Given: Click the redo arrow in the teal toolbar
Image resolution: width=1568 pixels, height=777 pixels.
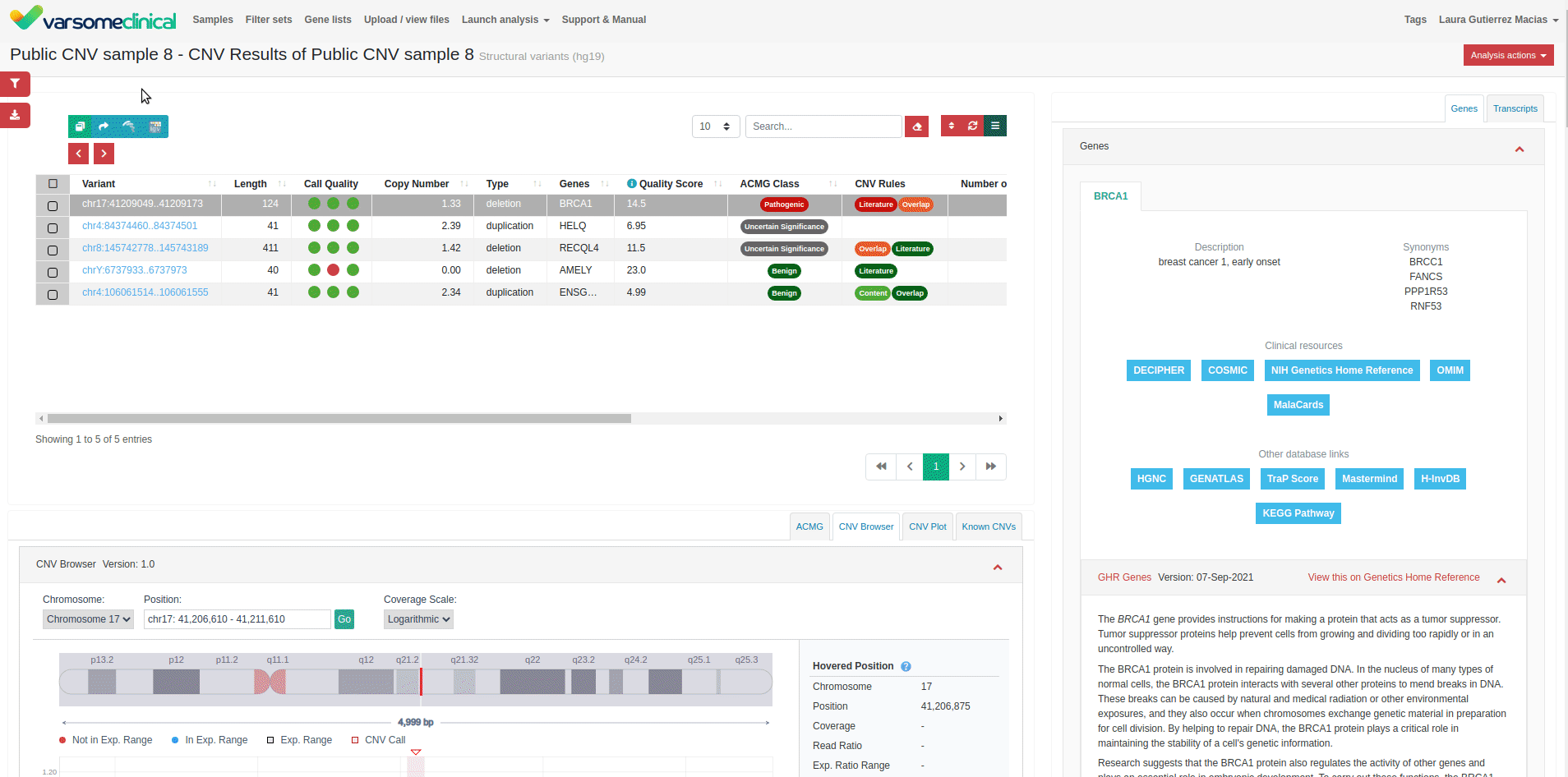Looking at the screenshot, I should click(x=103, y=126).
